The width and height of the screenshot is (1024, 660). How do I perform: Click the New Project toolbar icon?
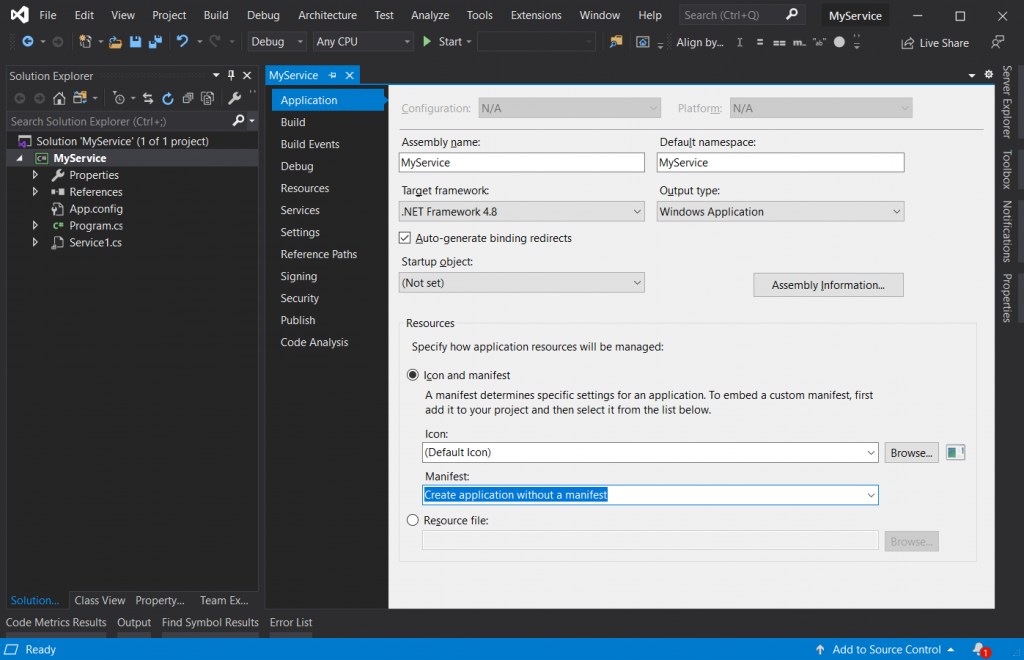point(85,42)
